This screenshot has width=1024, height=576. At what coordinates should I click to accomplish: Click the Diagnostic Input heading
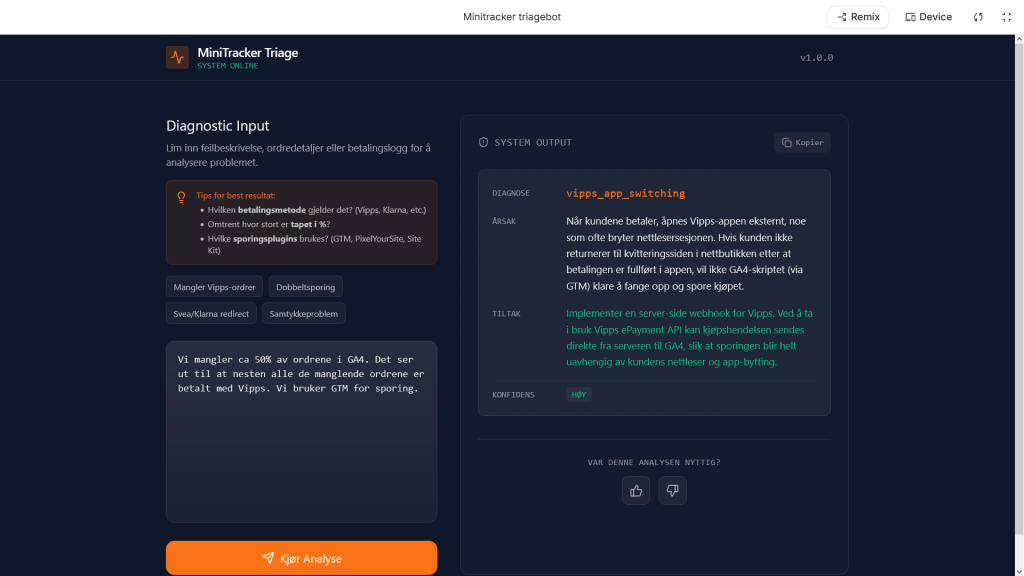point(217,125)
